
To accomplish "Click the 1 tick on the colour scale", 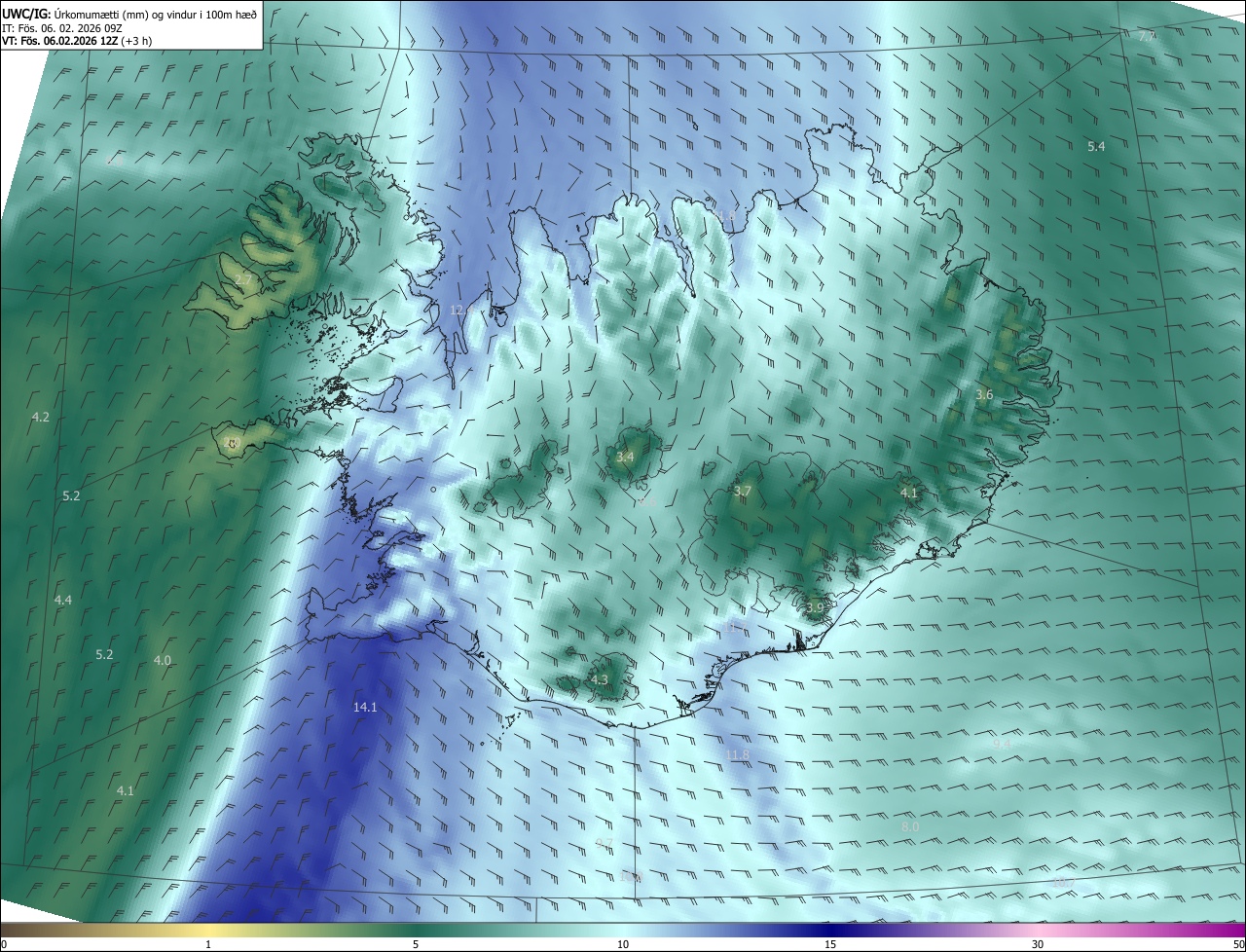I will 208,944.
